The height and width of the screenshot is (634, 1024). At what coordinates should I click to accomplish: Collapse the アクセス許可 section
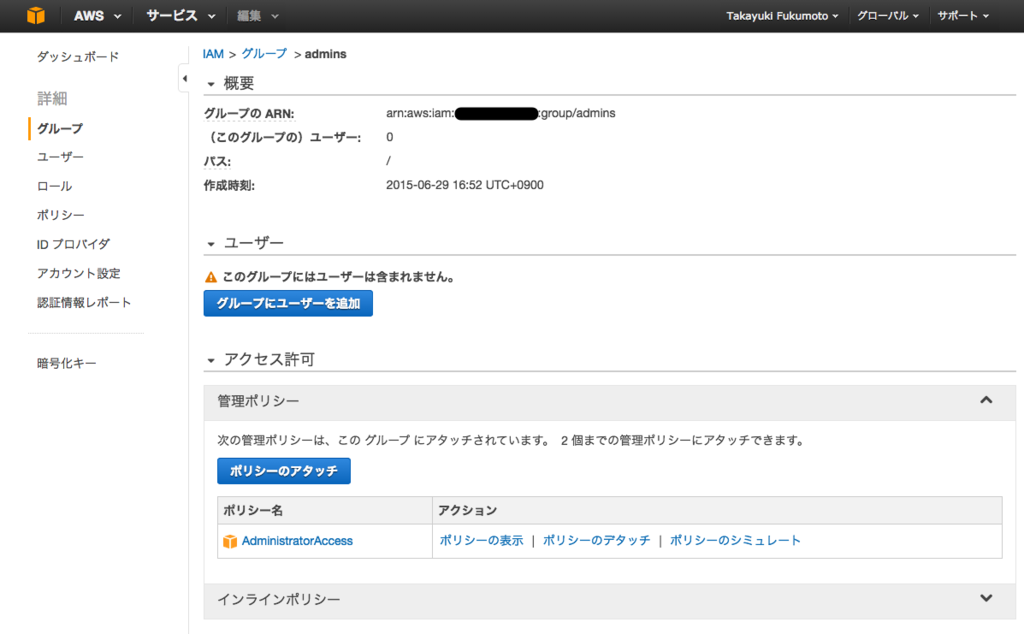click(x=210, y=360)
